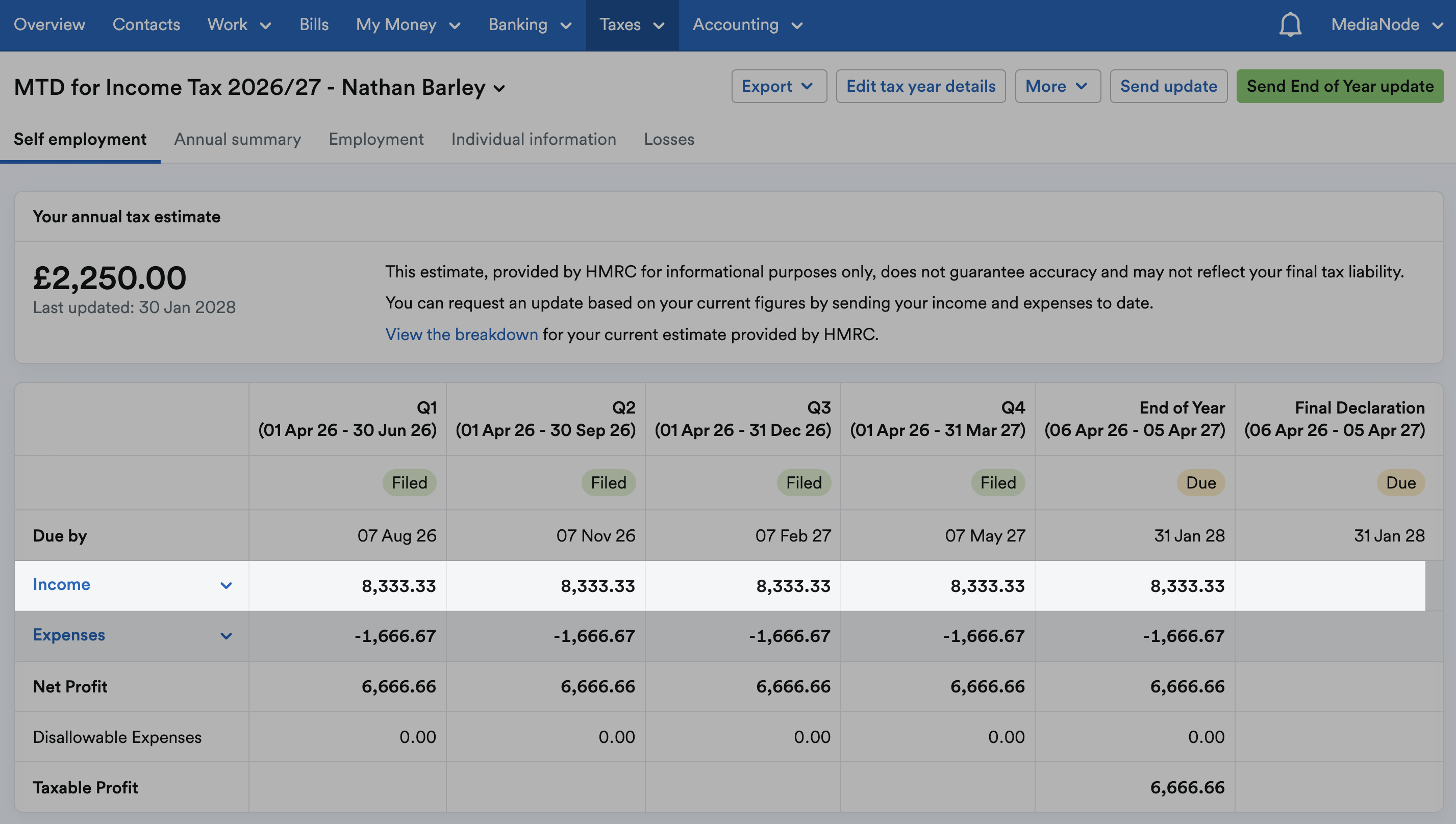
Task: Expand the Income row chevron
Action: [x=226, y=585]
